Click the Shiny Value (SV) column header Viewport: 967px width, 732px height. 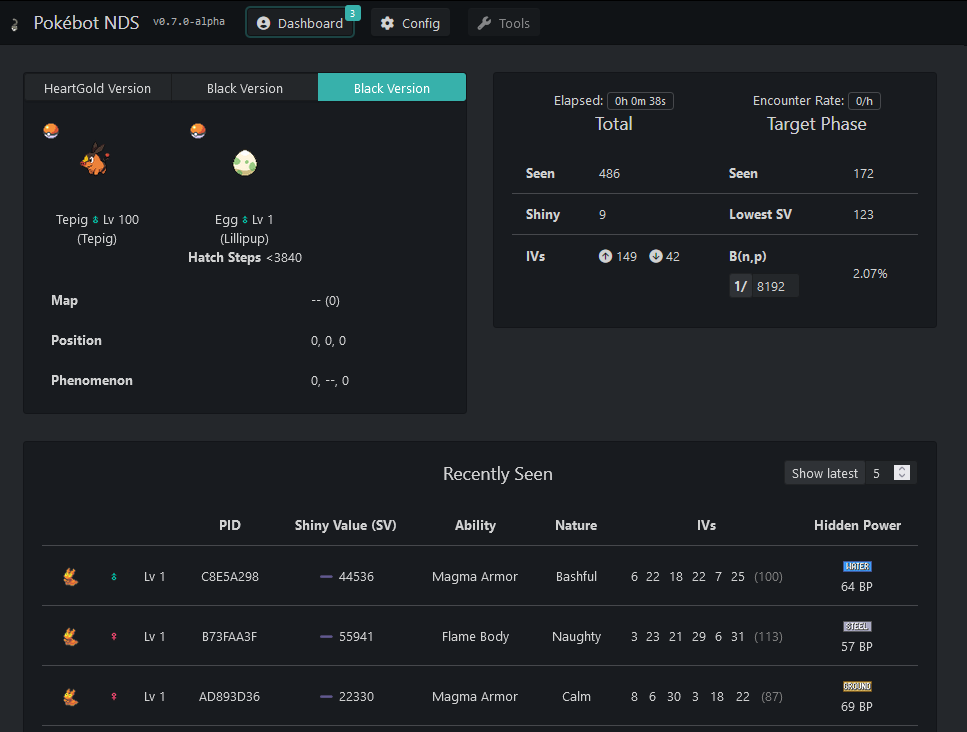345,525
